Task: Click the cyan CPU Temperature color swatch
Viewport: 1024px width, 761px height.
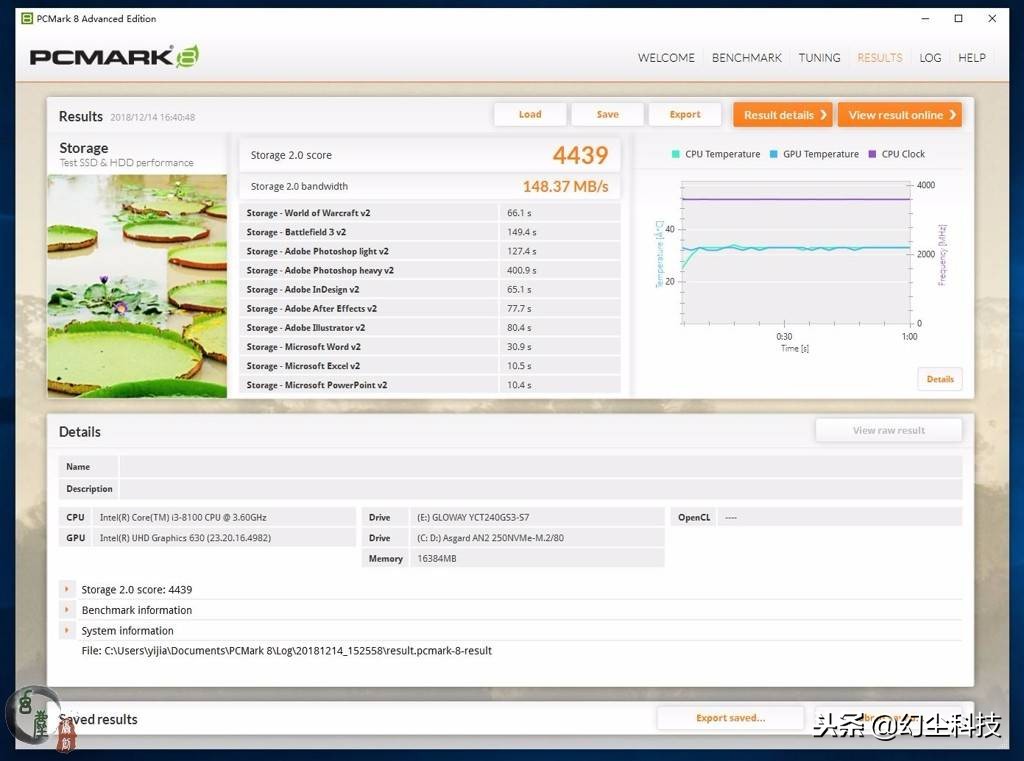Action: coord(674,154)
